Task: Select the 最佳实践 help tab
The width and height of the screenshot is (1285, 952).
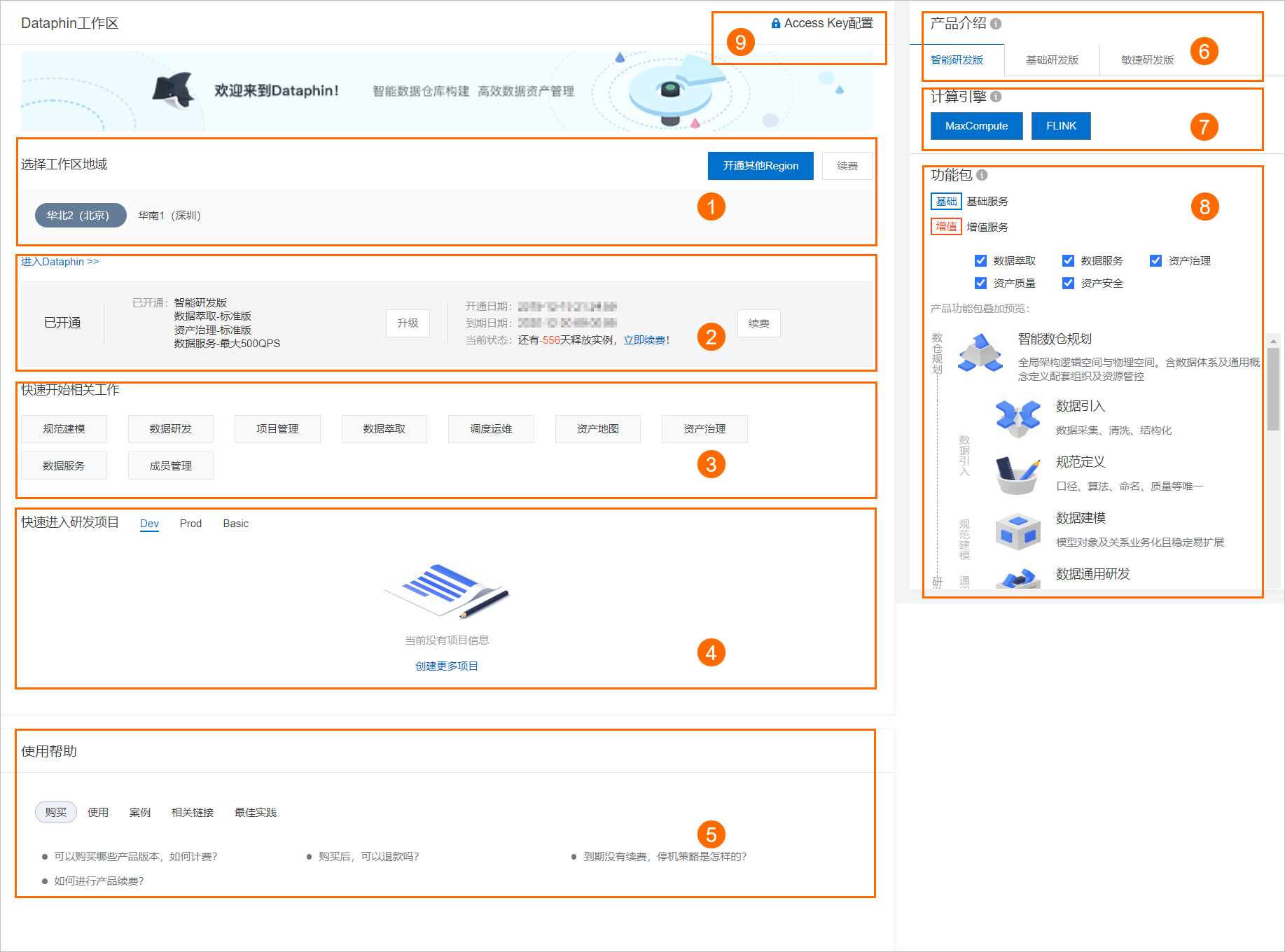Action: click(256, 812)
